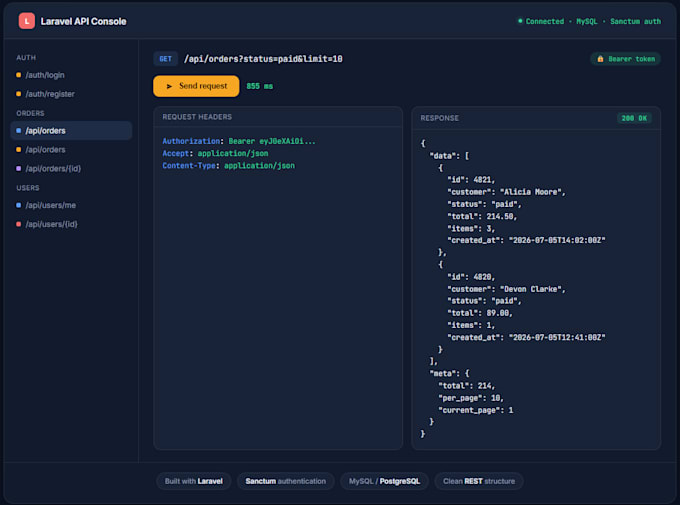Click the Sanctum authentication chip

[285, 481]
